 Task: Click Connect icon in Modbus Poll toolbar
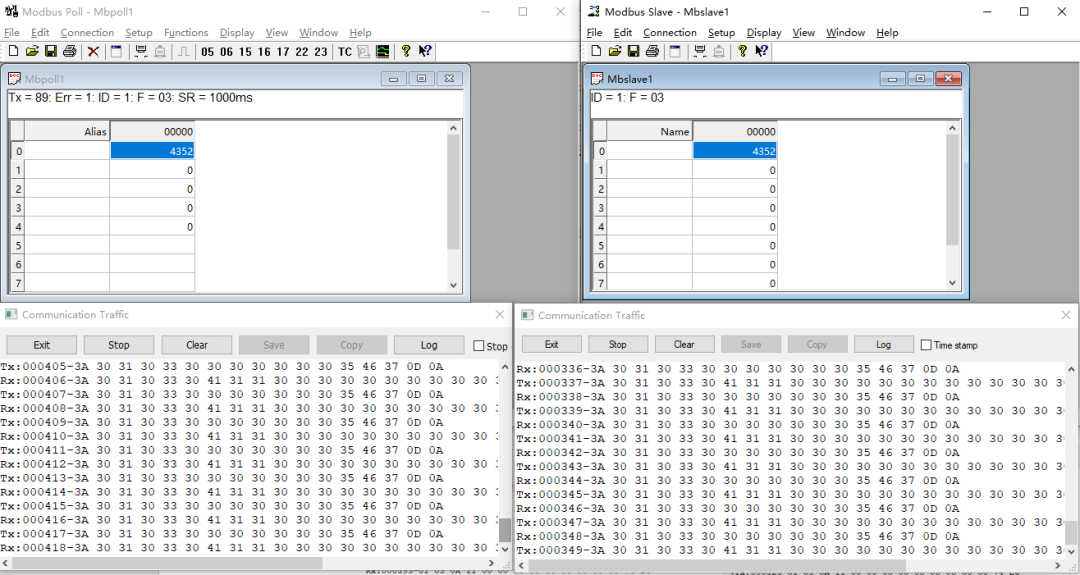point(141,51)
